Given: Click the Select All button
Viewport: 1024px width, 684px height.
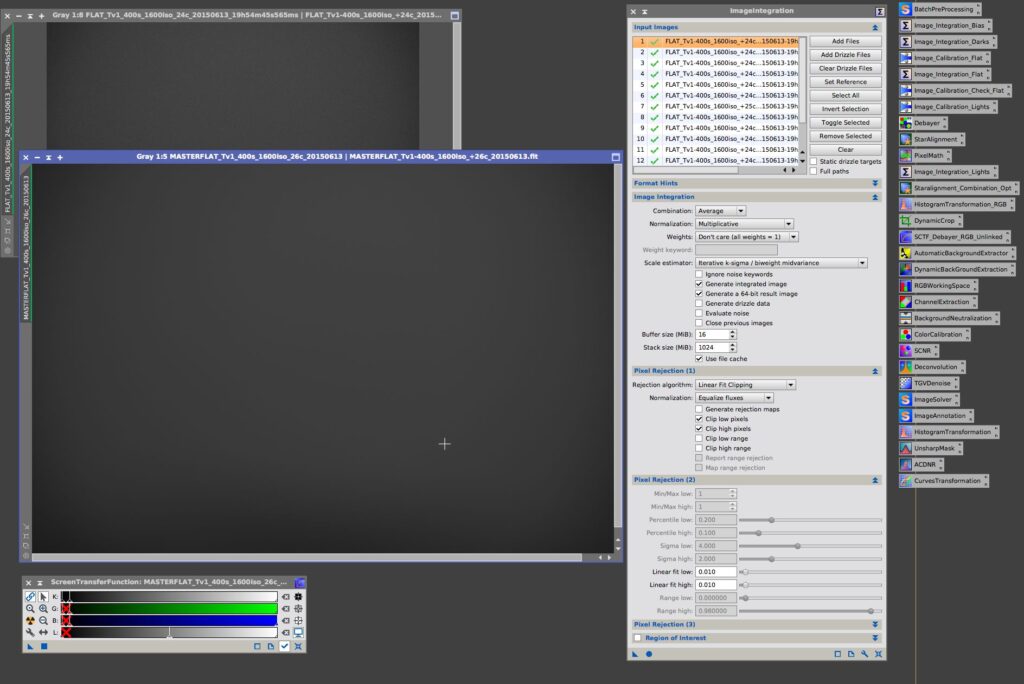Looking at the screenshot, I should pos(845,95).
